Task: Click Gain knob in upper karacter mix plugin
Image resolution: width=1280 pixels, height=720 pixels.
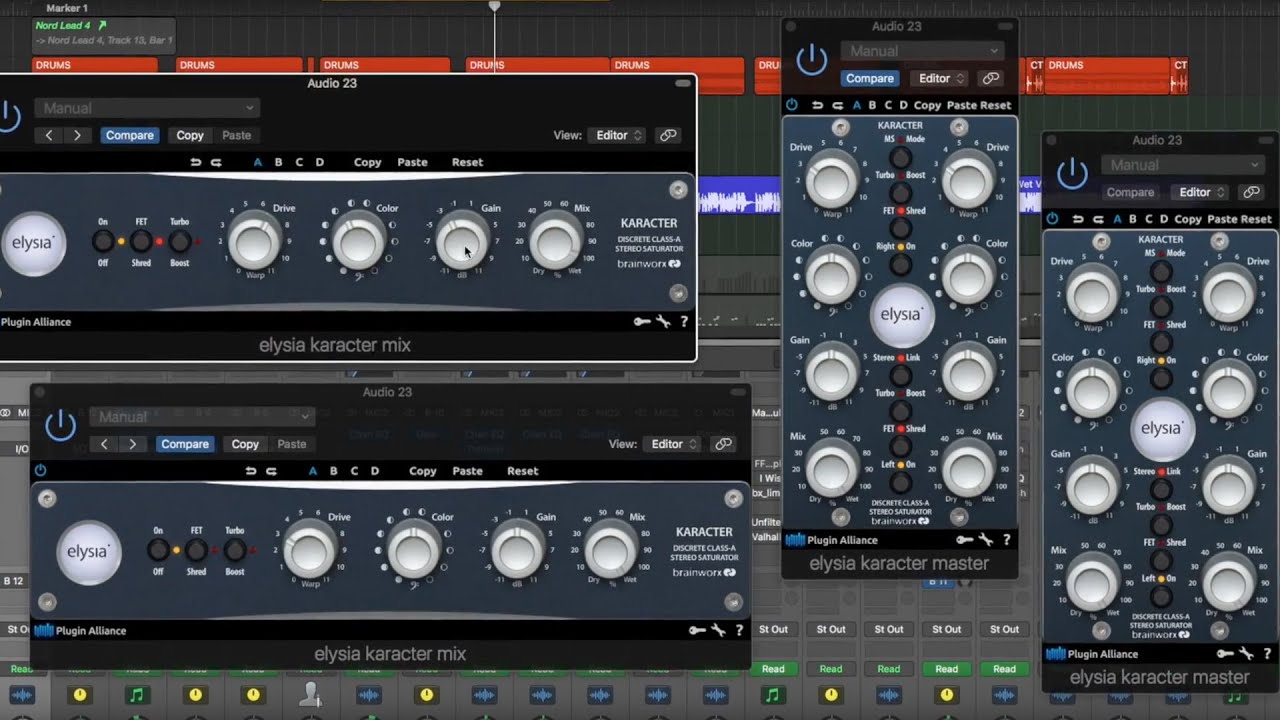Action: pyautogui.click(x=462, y=241)
